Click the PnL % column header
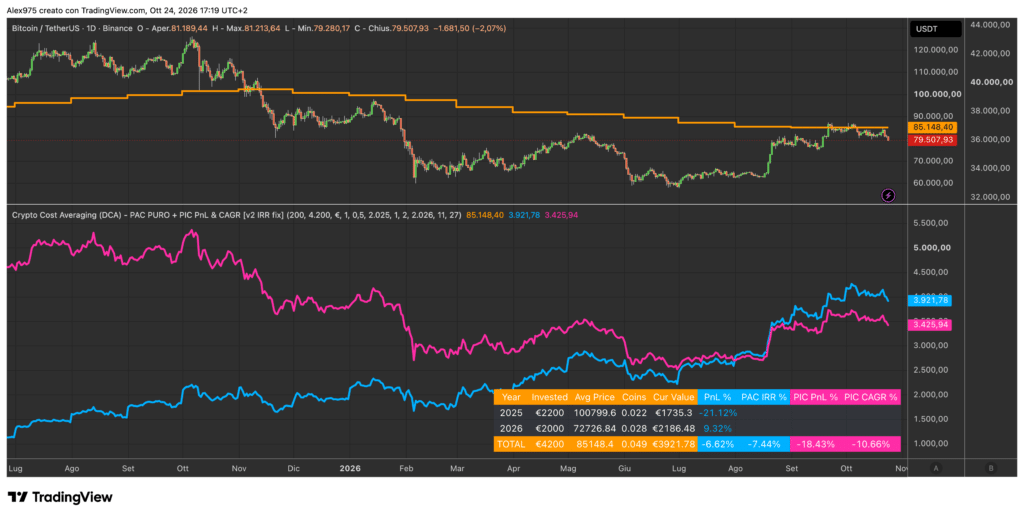This screenshot has width=1024, height=517. coord(717,397)
